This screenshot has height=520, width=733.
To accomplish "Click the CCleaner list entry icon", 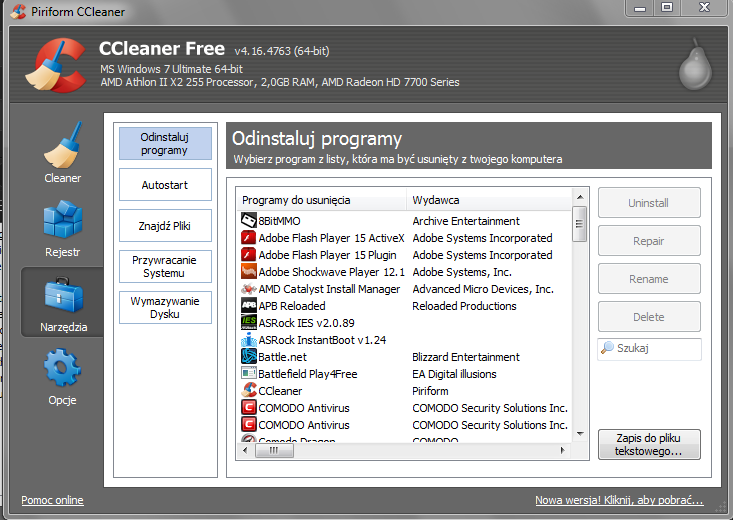I will [x=249, y=390].
